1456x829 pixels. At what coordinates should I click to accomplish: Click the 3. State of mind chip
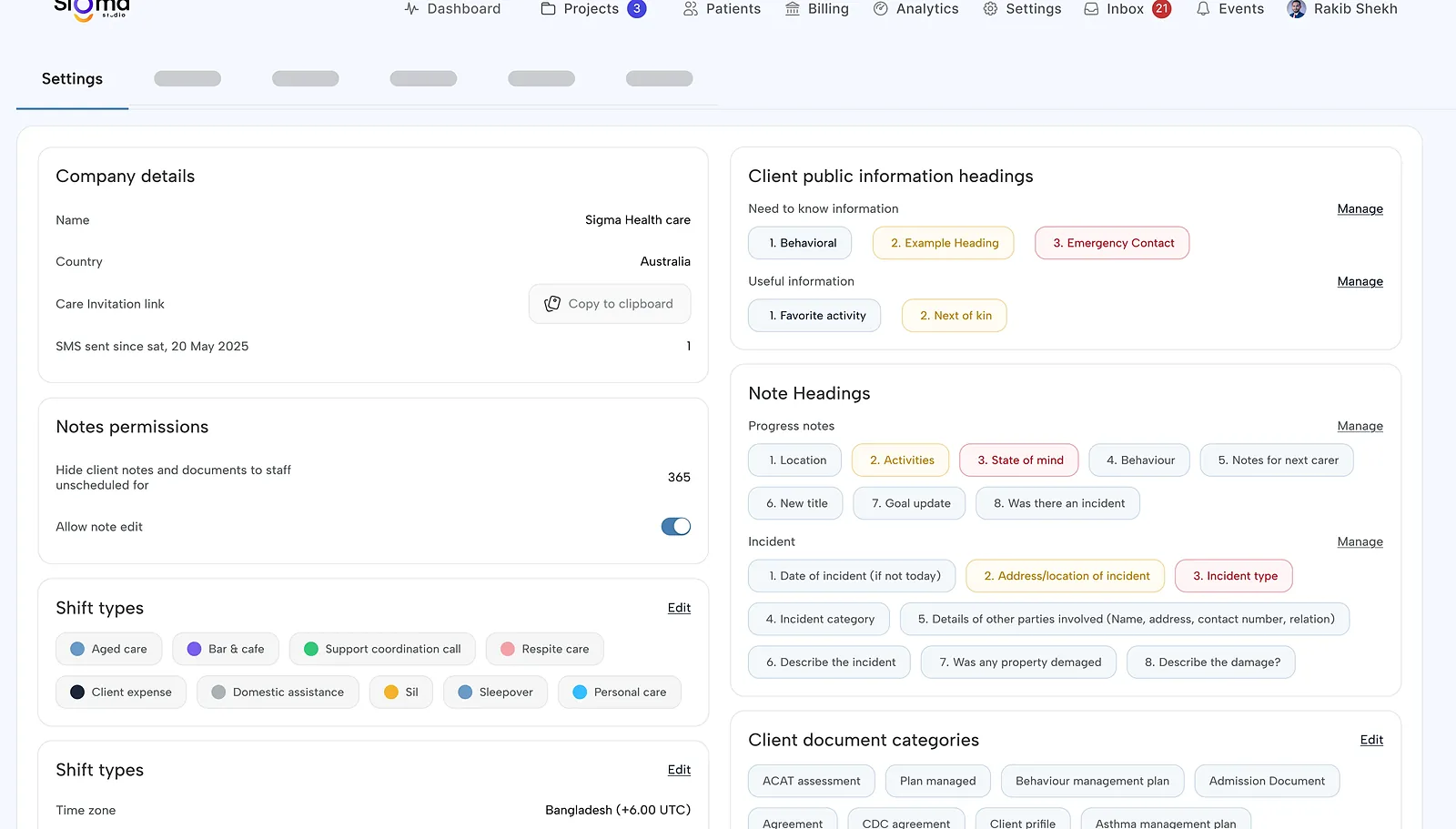(x=1019, y=460)
